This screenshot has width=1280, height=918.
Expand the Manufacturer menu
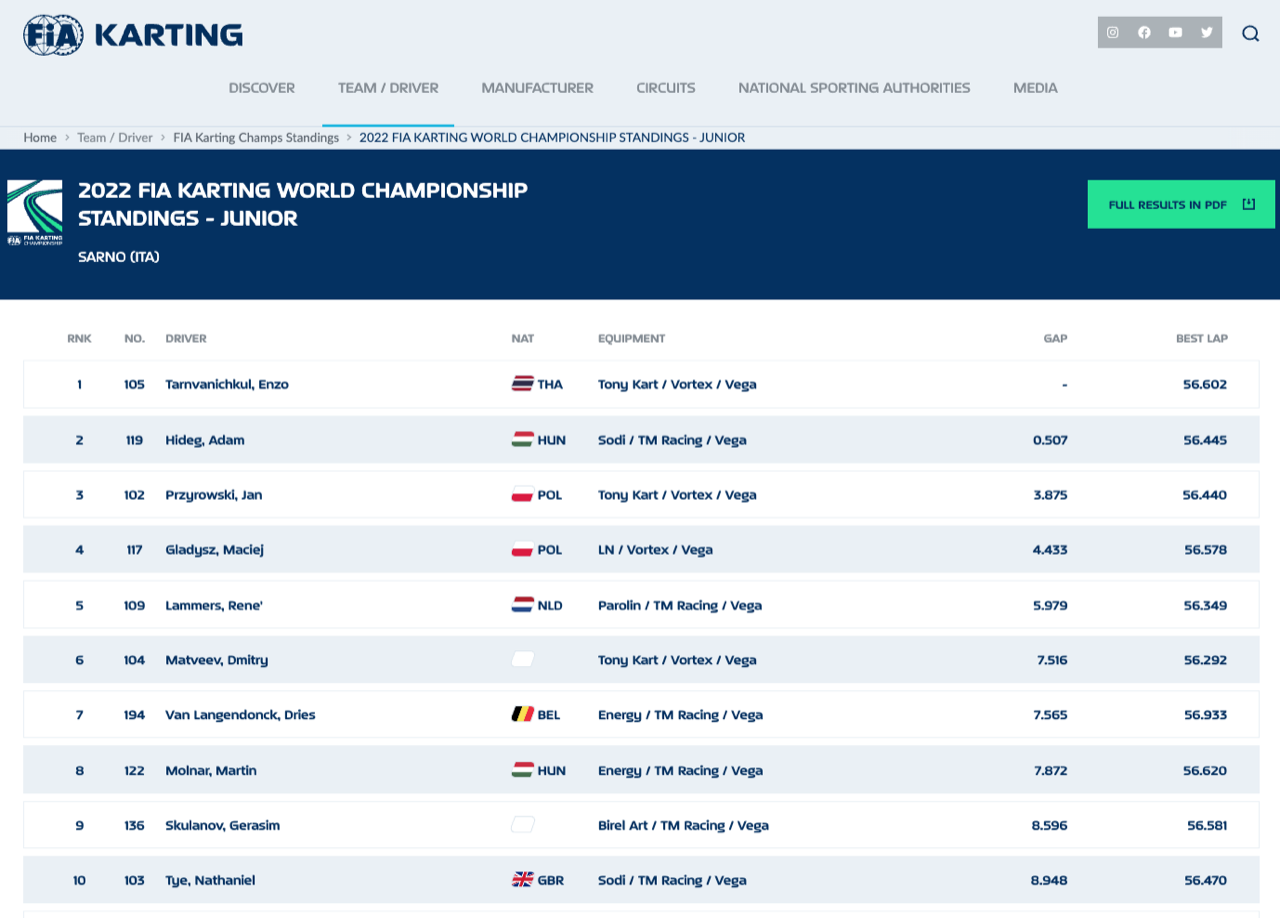[x=537, y=88]
